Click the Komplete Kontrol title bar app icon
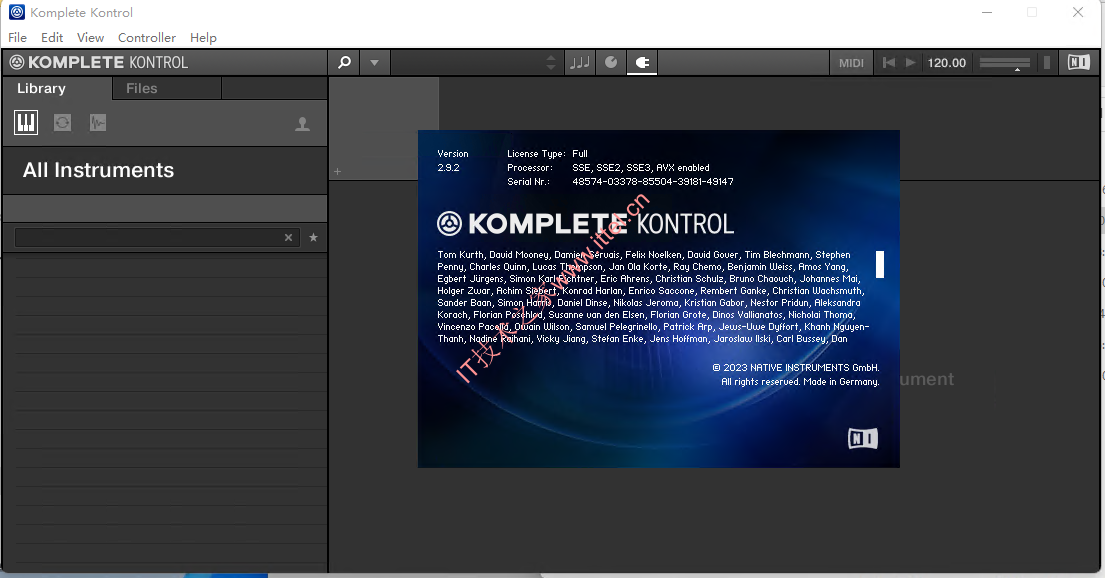Viewport: 1105px width, 578px height. pyautogui.click(x=17, y=12)
